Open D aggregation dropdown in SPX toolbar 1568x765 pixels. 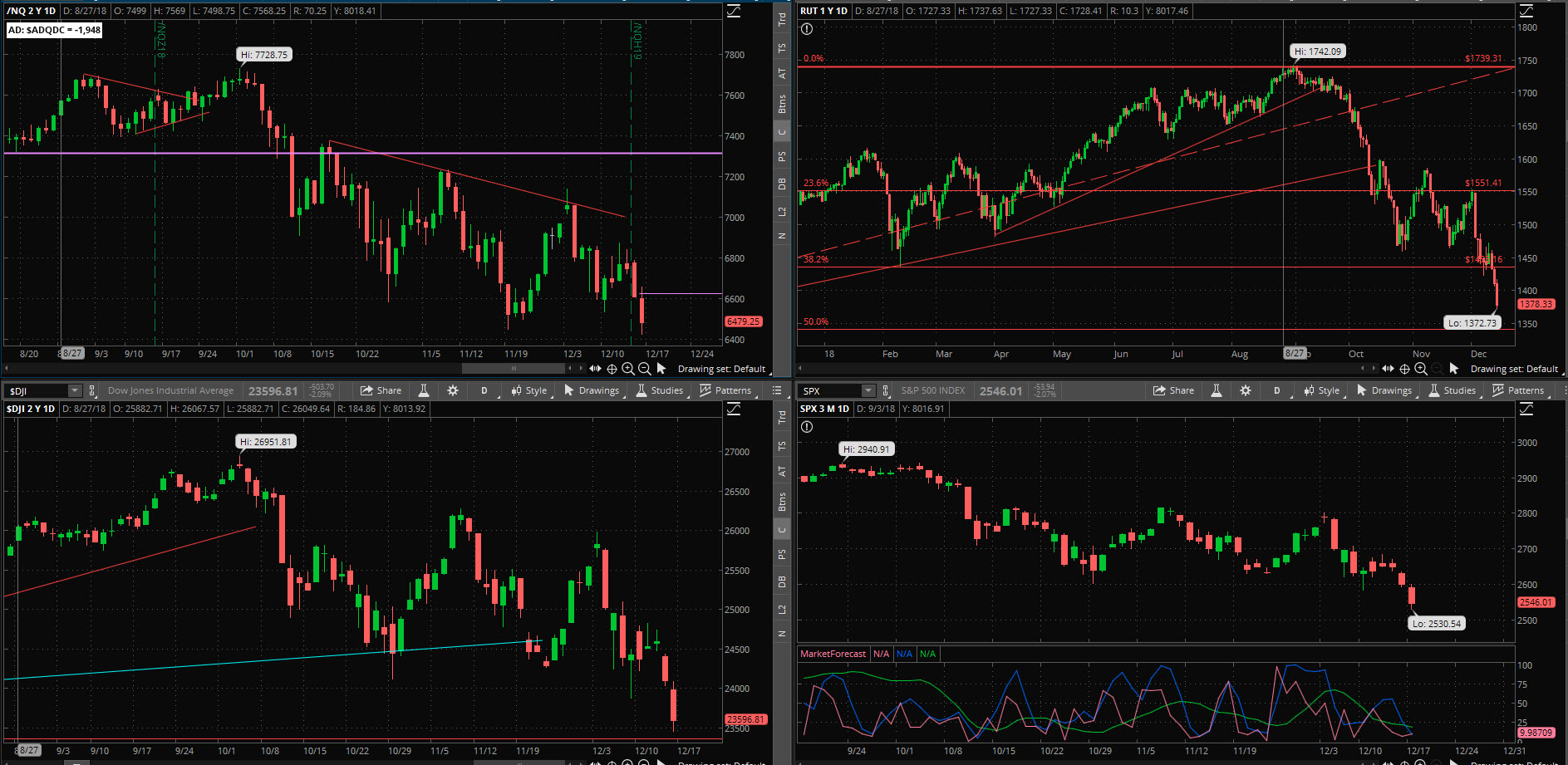click(x=1277, y=390)
